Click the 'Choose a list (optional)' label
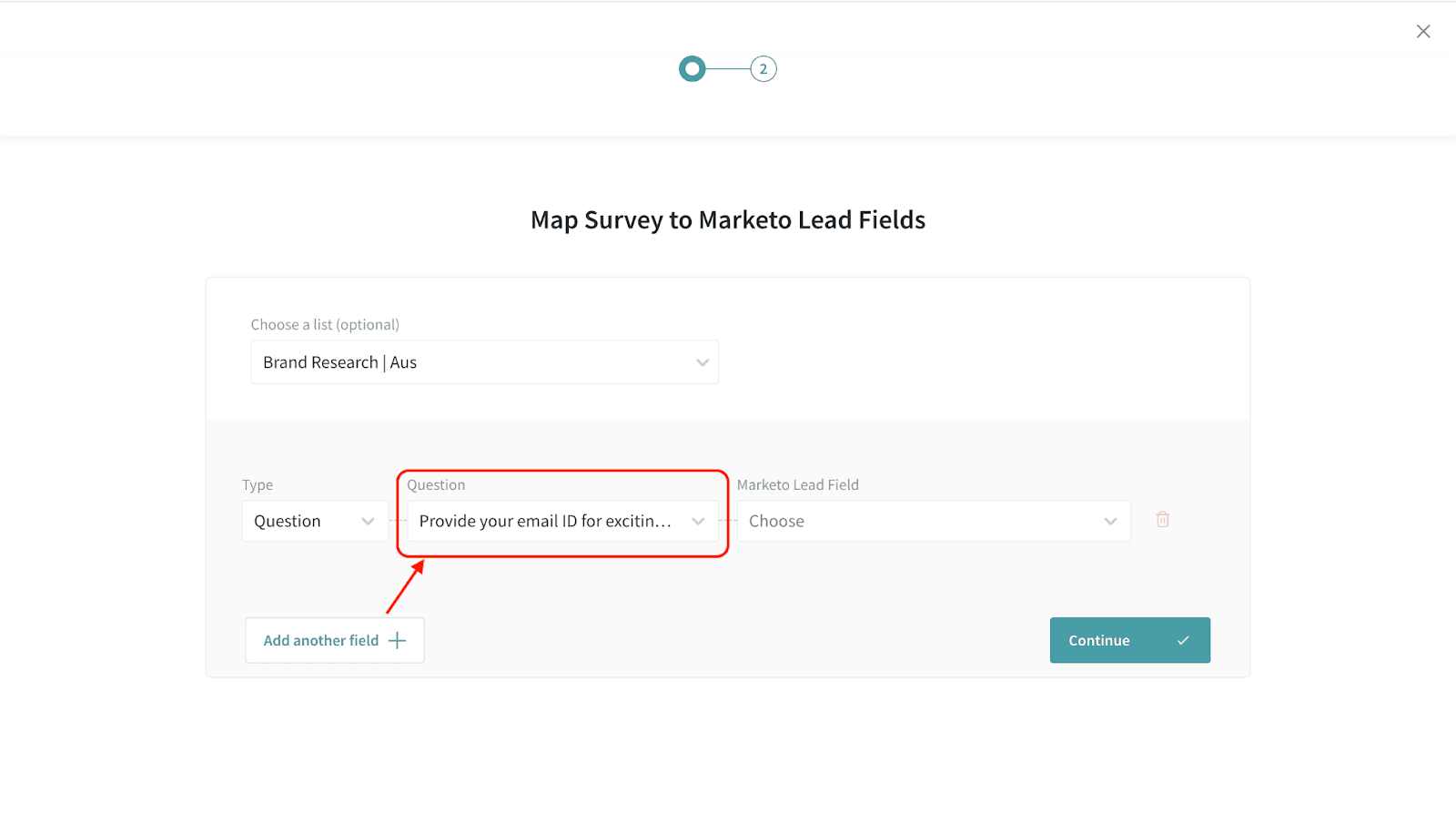1456x824 pixels. (x=325, y=325)
